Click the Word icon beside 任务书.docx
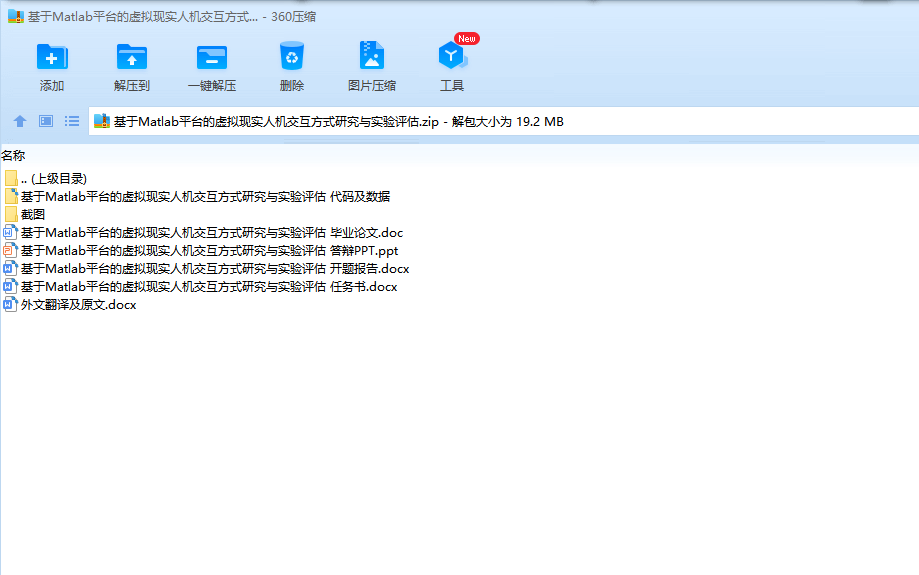 pos(11,287)
